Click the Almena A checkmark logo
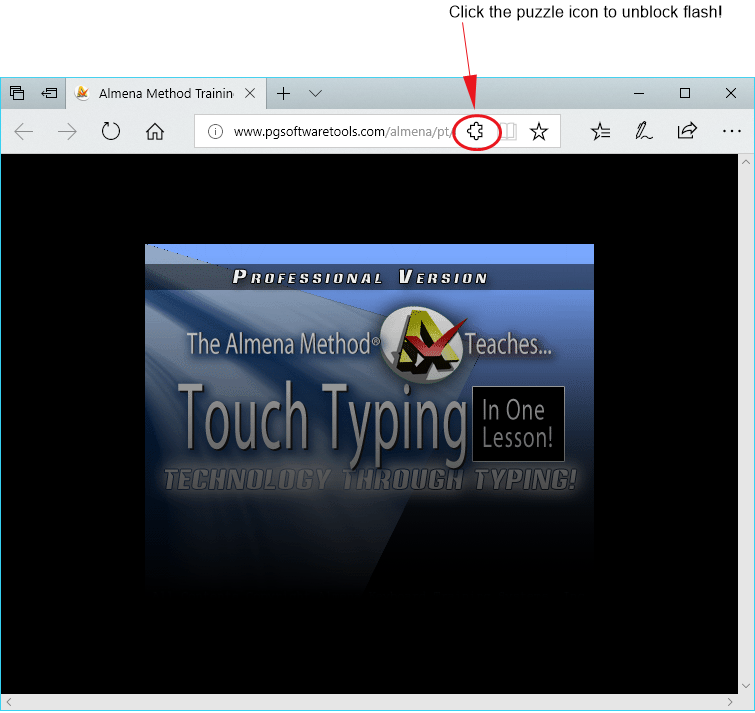This screenshot has width=755, height=713. 423,345
